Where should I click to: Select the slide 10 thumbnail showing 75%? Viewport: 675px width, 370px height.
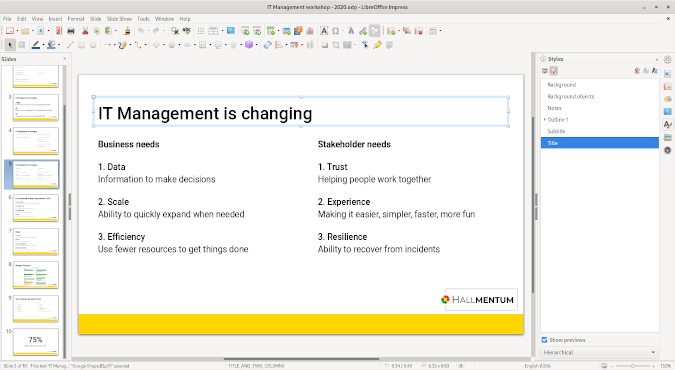tap(36, 342)
